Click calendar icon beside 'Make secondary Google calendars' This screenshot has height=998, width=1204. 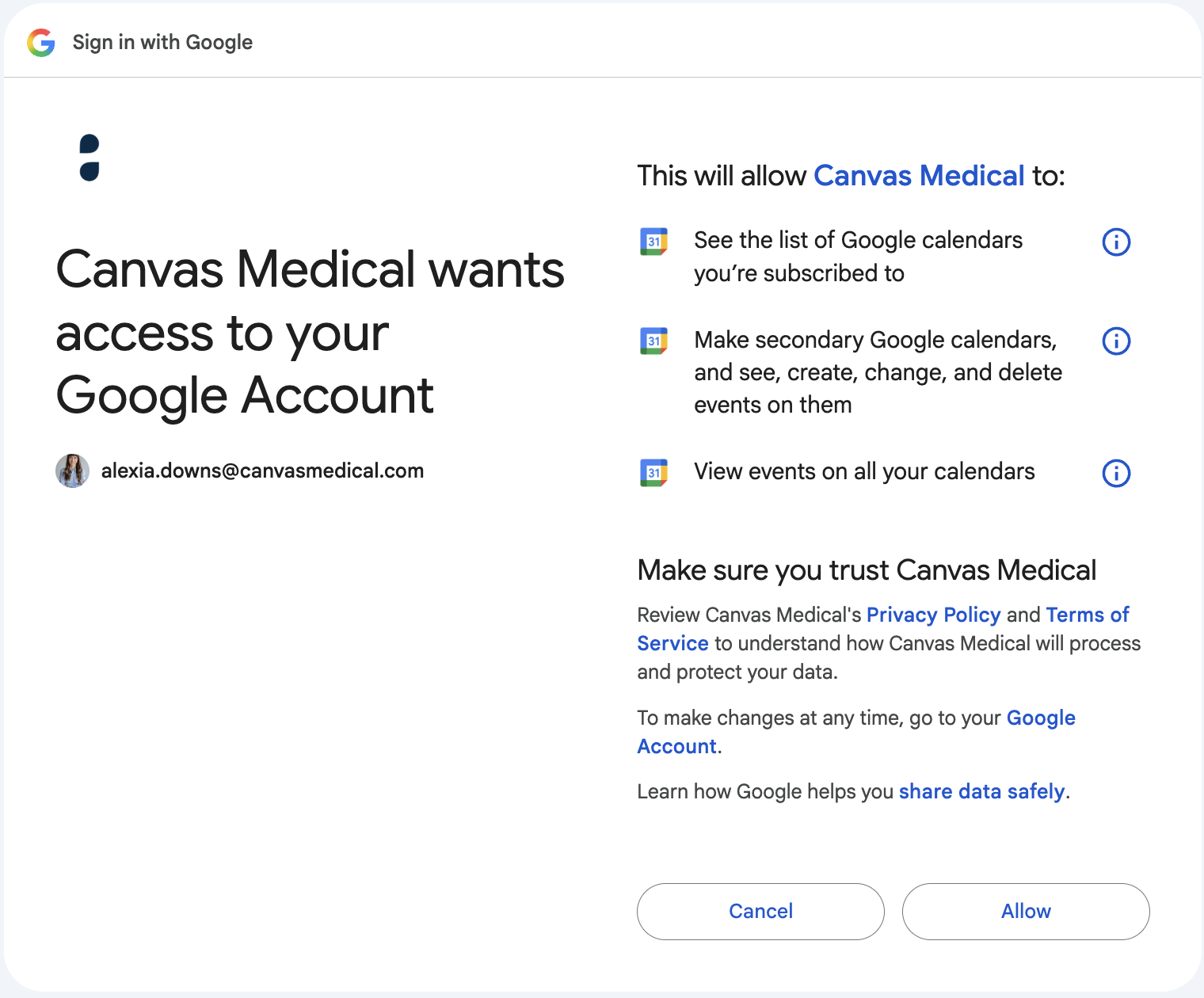(653, 341)
